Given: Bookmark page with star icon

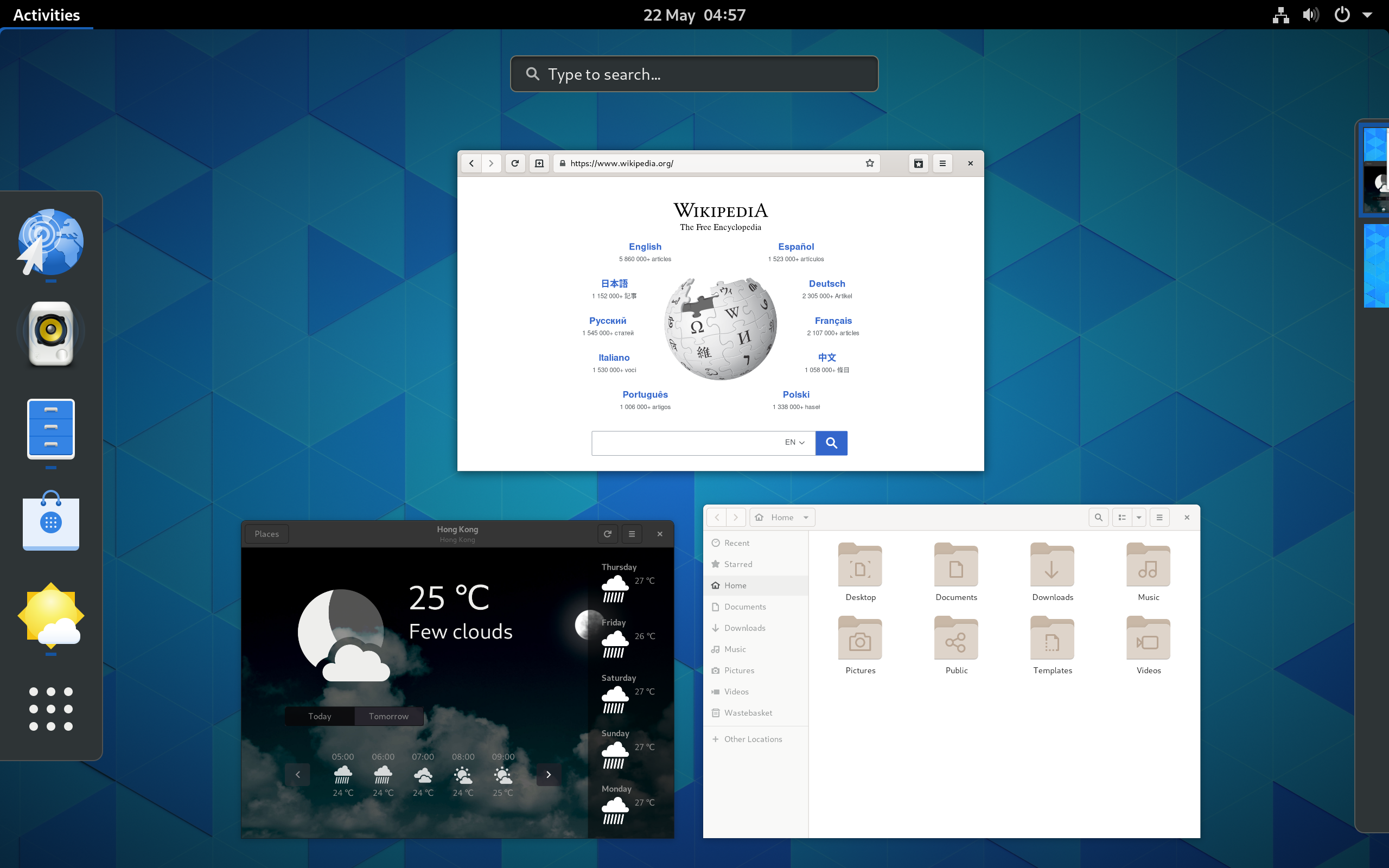Looking at the screenshot, I should (x=870, y=164).
